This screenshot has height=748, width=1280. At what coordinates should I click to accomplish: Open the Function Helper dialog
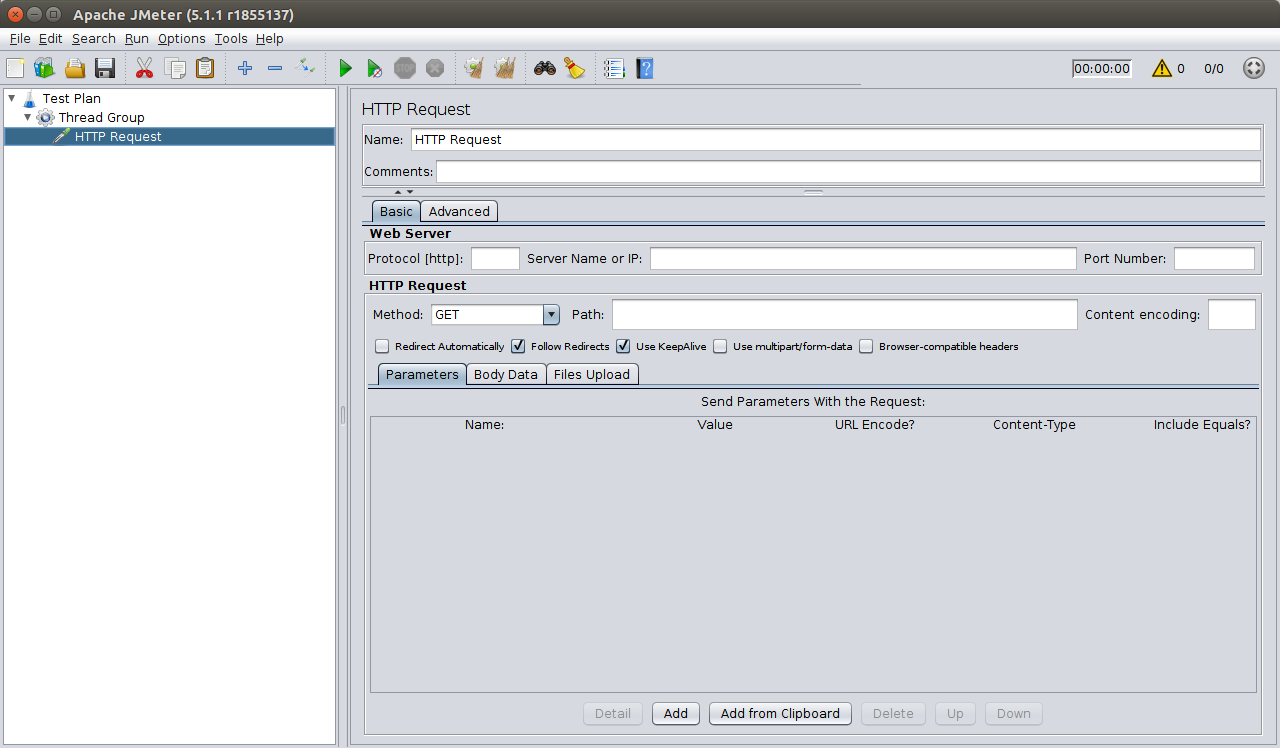tap(575, 68)
